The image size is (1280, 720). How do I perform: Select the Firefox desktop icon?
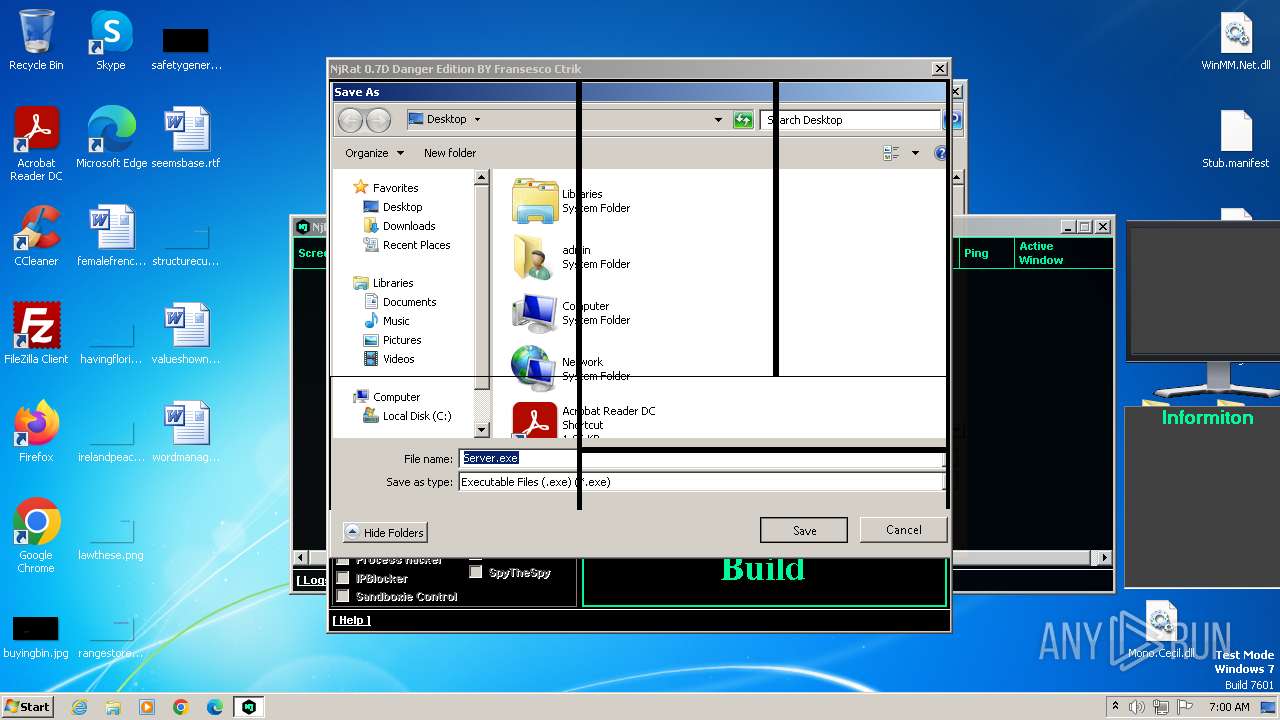tap(36, 432)
